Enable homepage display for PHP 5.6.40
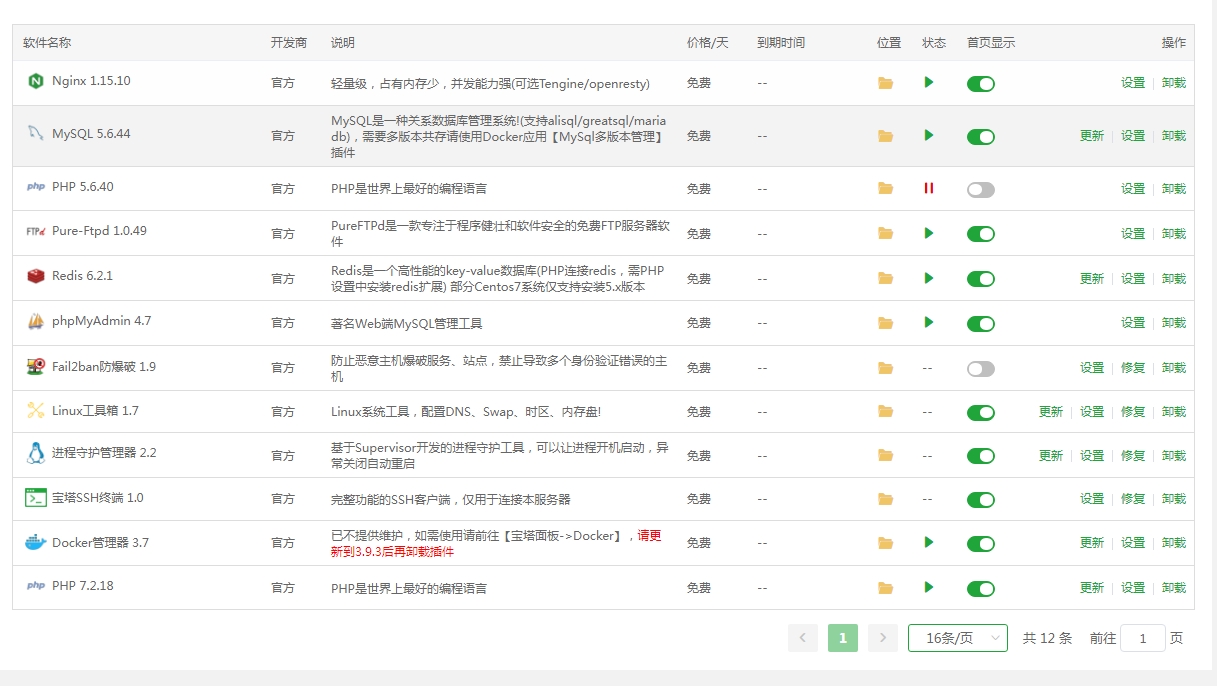The width and height of the screenshot is (1217, 697). [981, 190]
